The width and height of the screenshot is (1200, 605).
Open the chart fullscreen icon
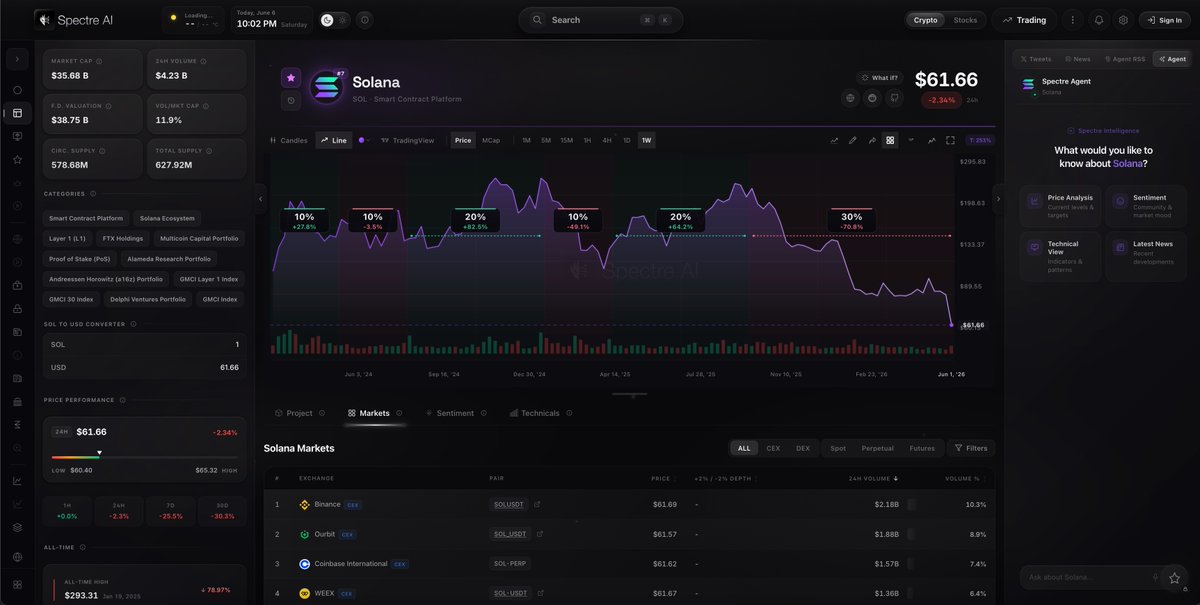[950, 140]
